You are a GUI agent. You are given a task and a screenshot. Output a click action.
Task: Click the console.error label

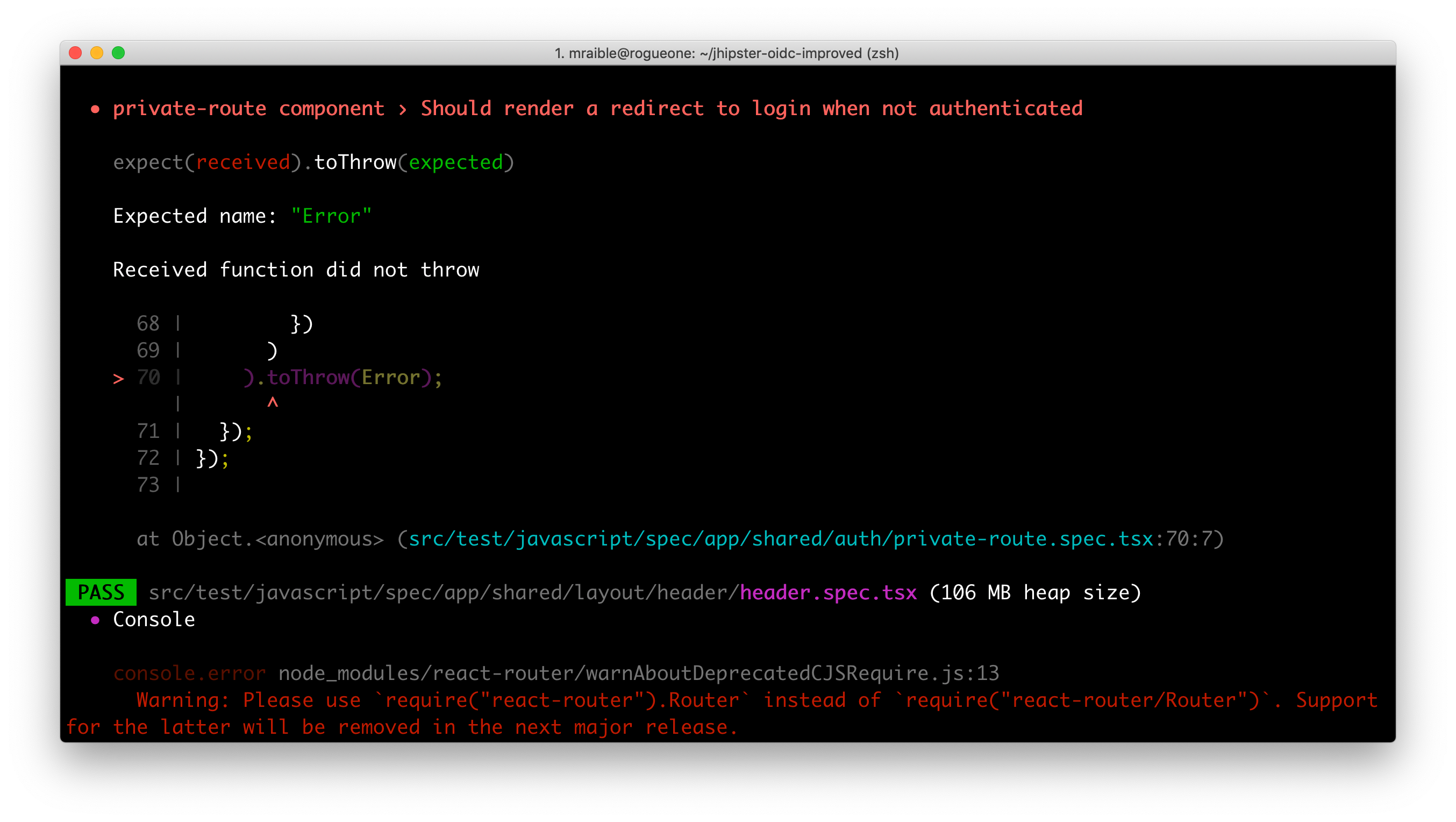[189, 674]
